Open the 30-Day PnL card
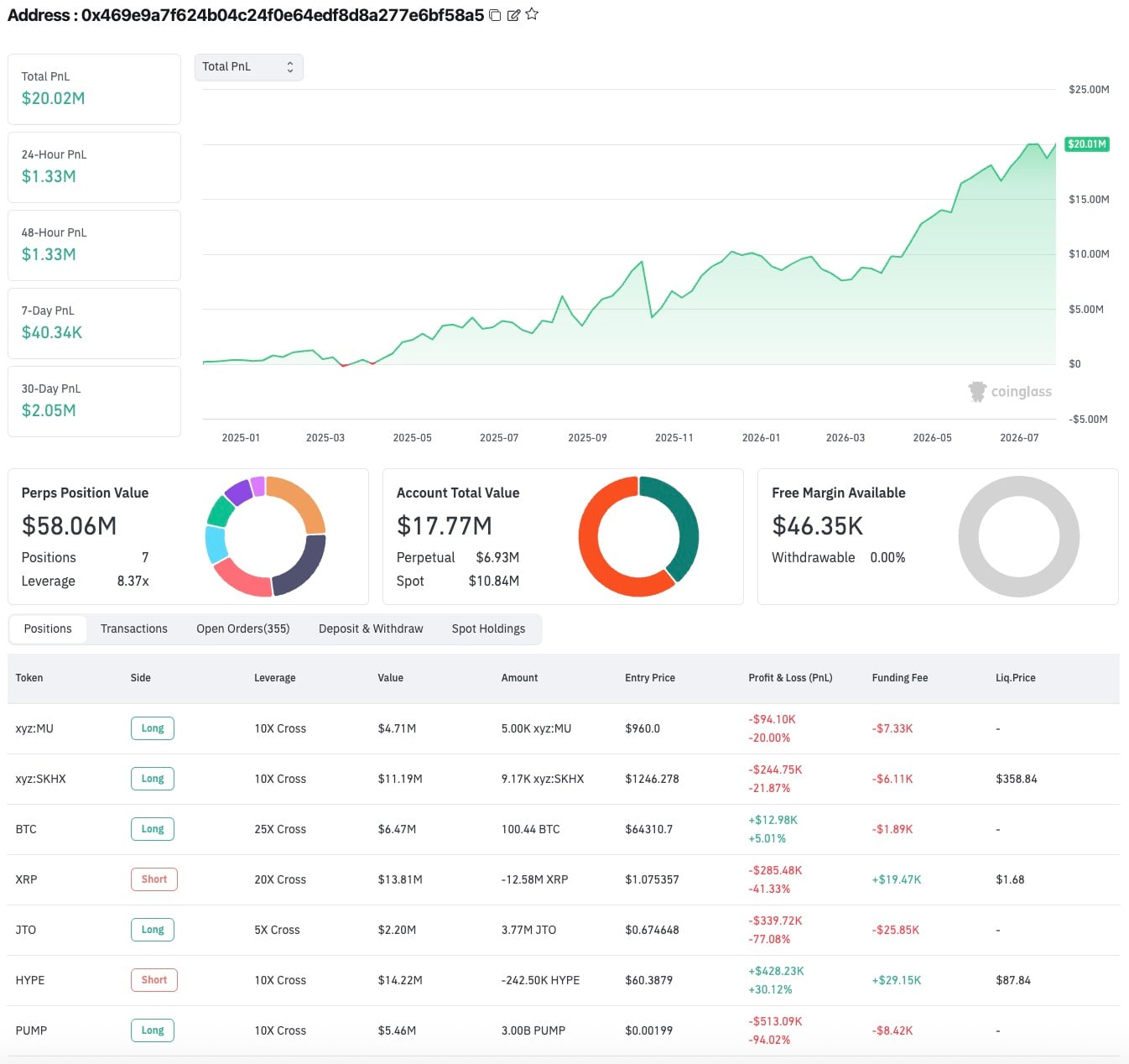Image resolution: width=1129 pixels, height=1064 pixels. (x=94, y=401)
